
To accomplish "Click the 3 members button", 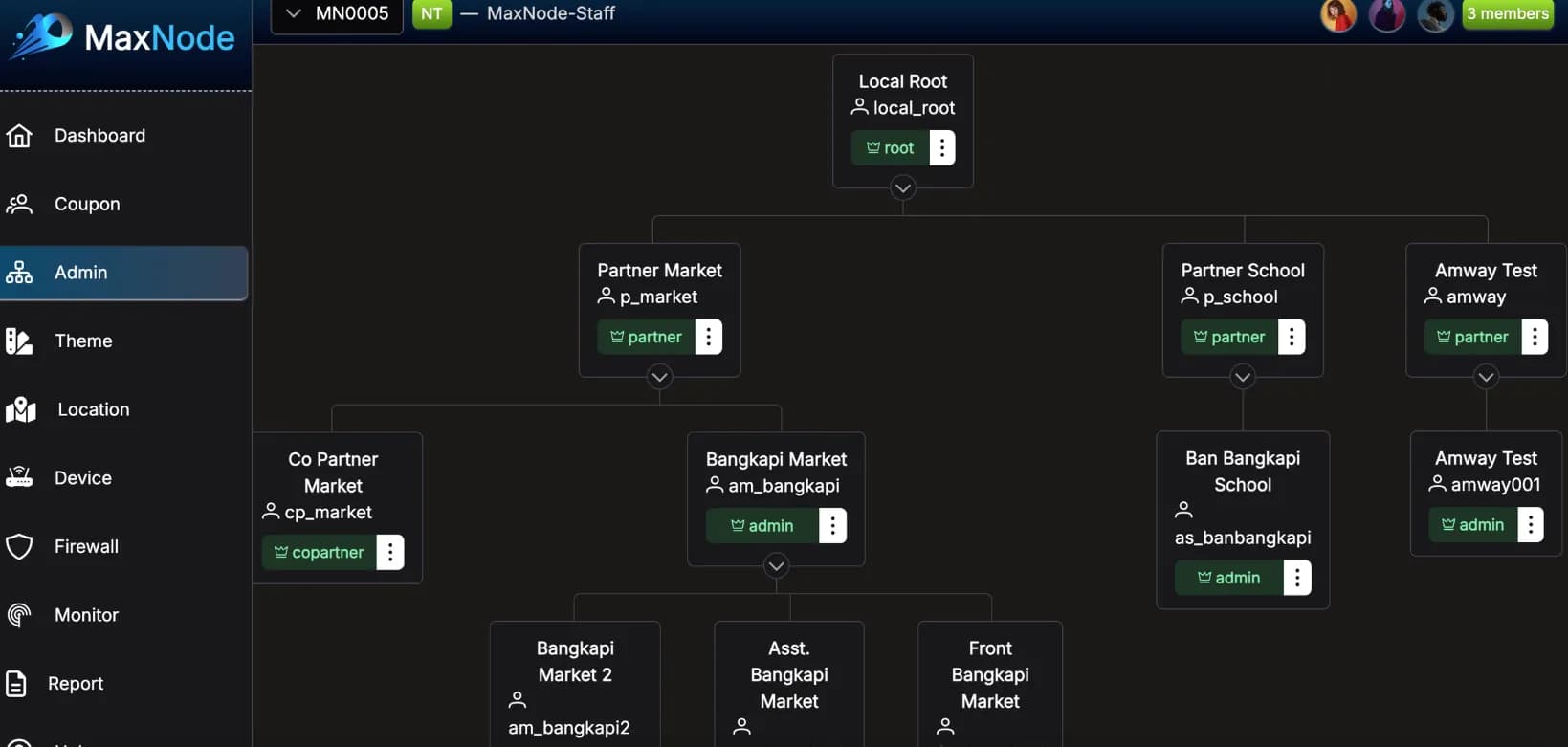I will pyautogui.click(x=1508, y=14).
